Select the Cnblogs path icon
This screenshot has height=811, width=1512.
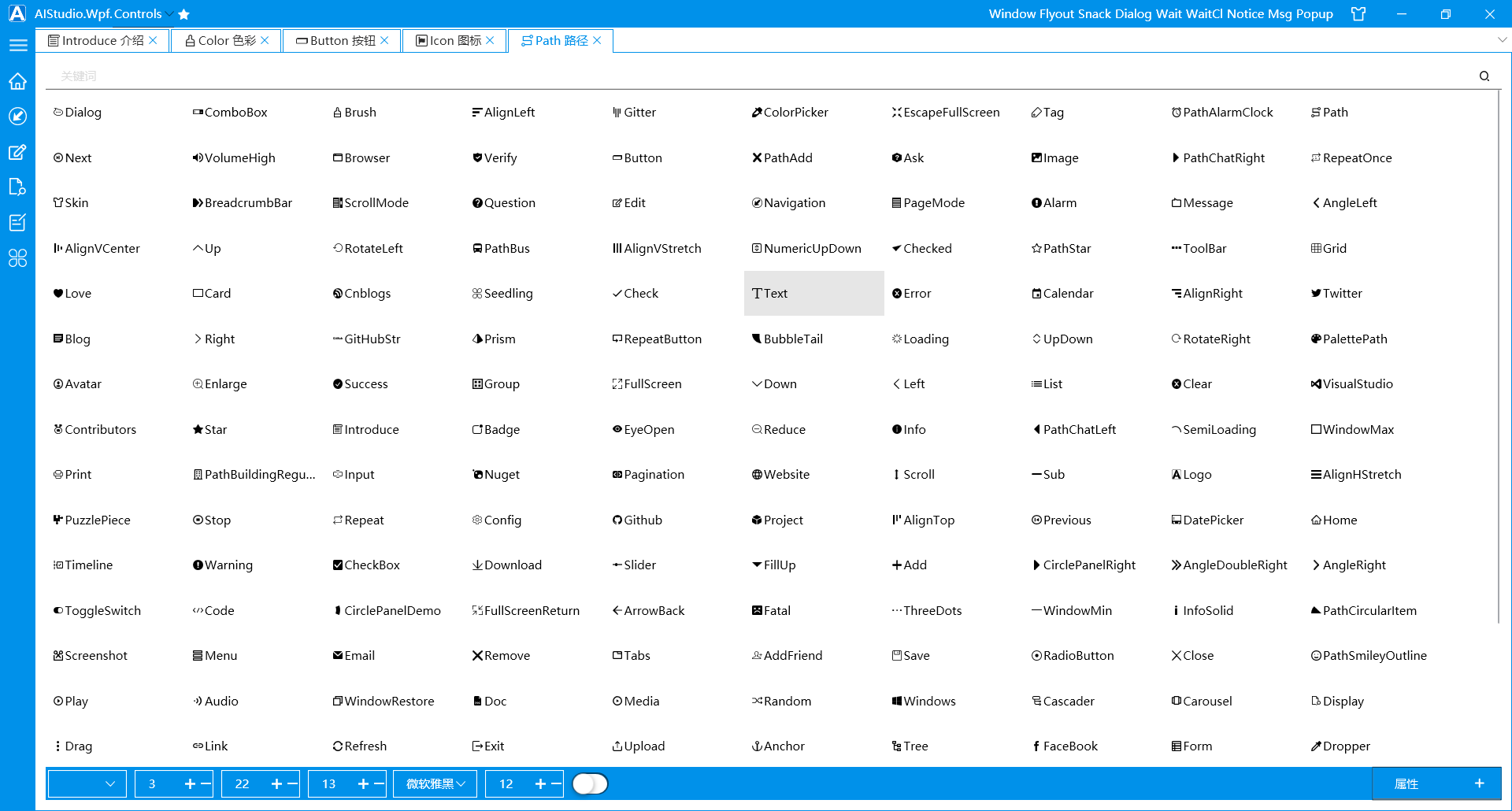coord(362,294)
